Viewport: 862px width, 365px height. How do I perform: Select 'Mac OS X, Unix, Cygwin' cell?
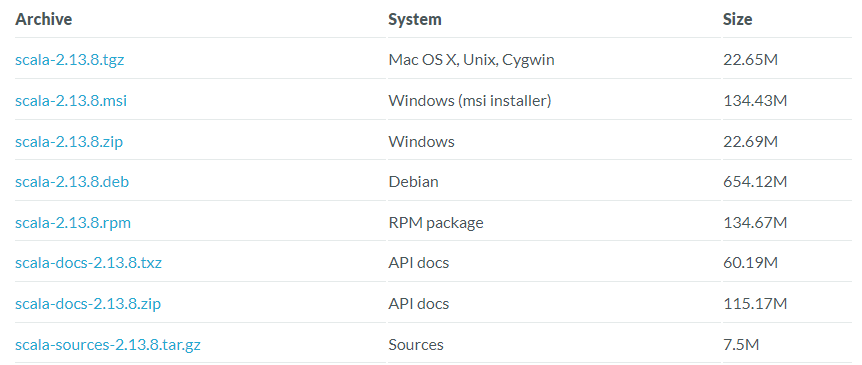pos(472,59)
